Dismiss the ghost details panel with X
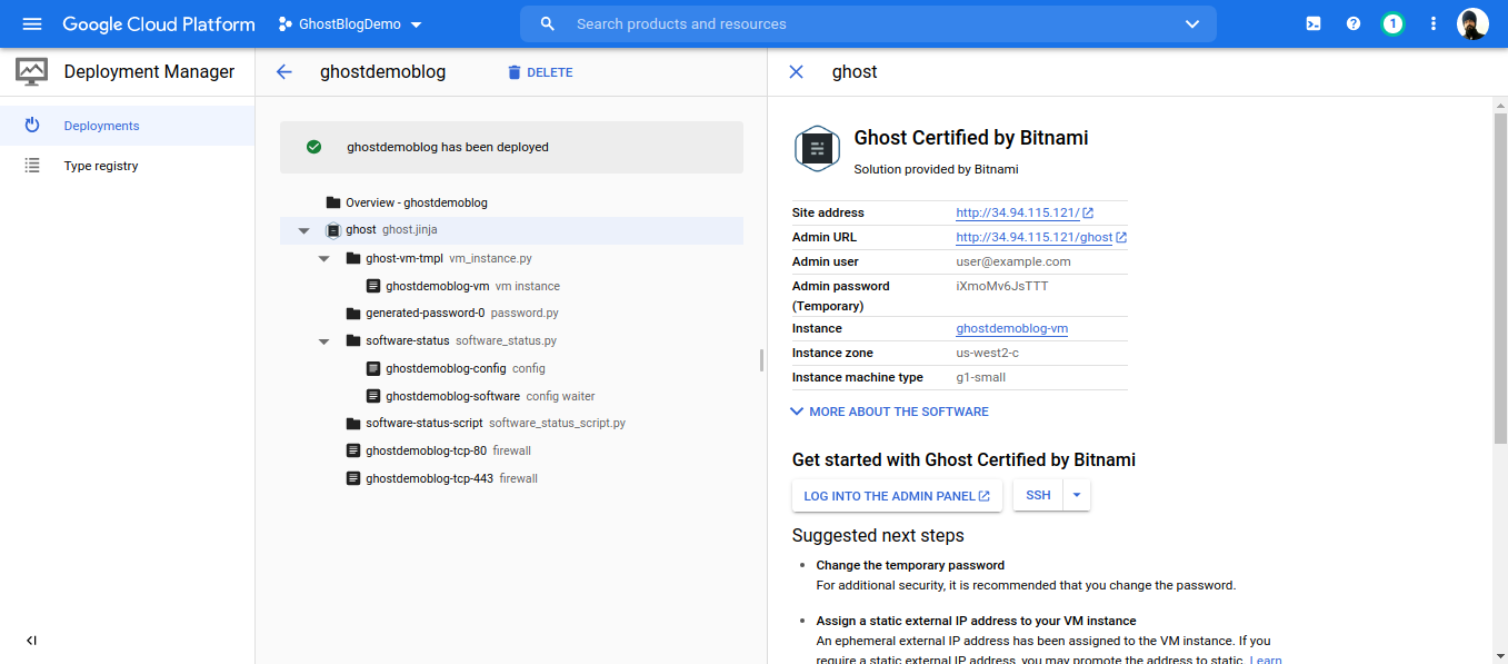The image size is (1508, 664). click(x=796, y=71)
